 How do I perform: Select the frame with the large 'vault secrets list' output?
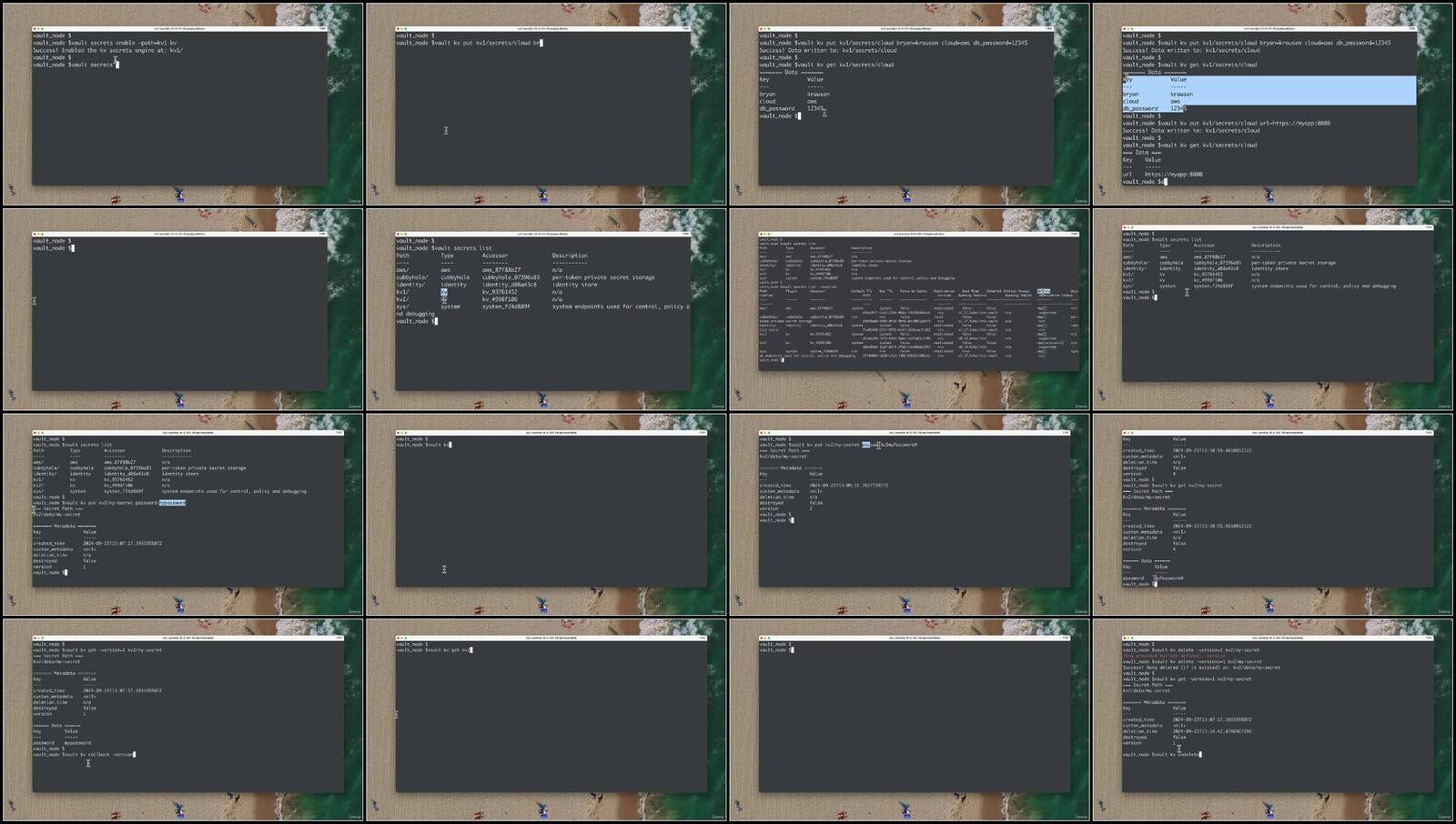(x=546, y=309)
